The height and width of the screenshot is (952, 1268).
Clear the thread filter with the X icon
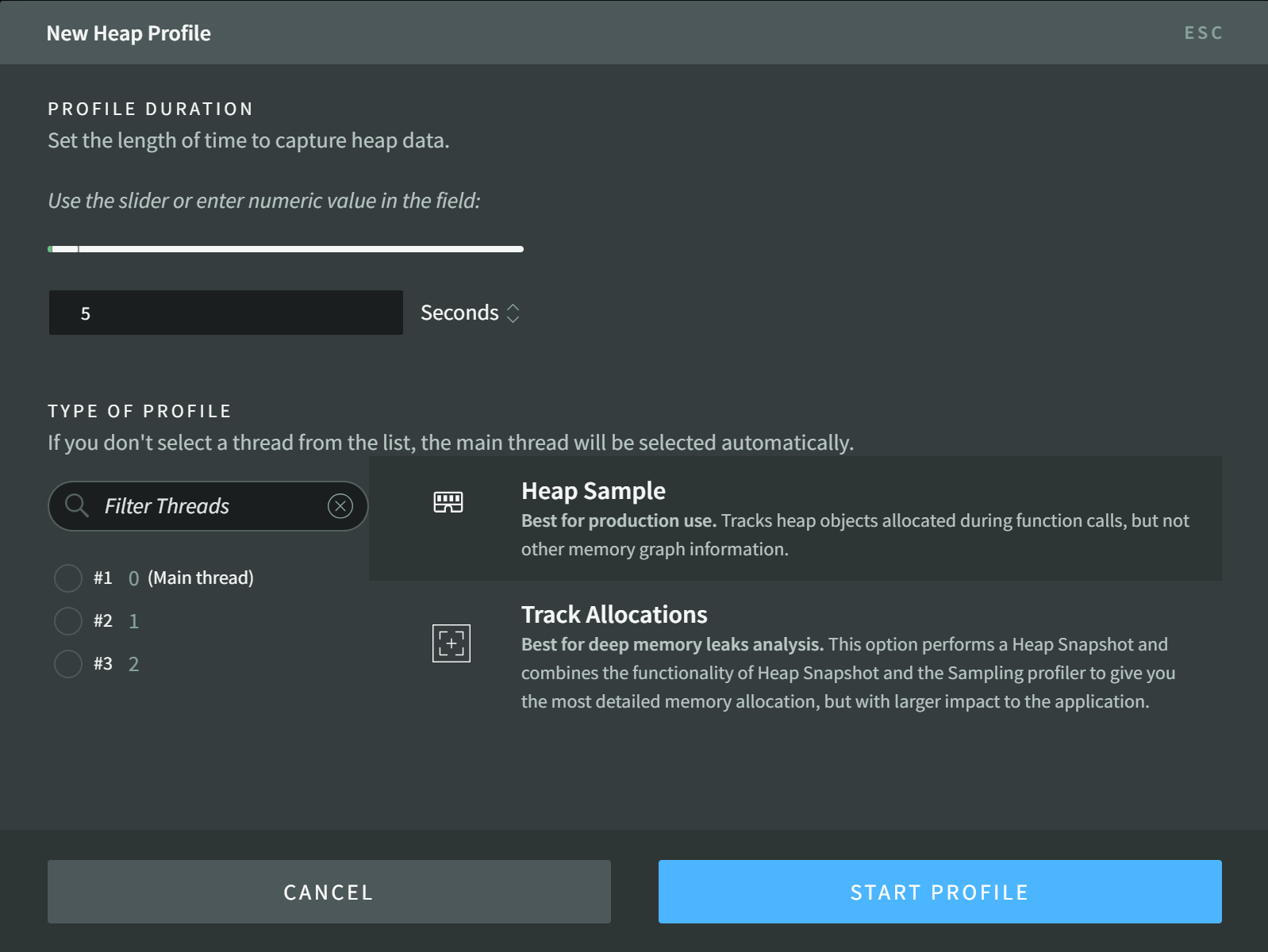pyautogui.click(x=340, y=506)
